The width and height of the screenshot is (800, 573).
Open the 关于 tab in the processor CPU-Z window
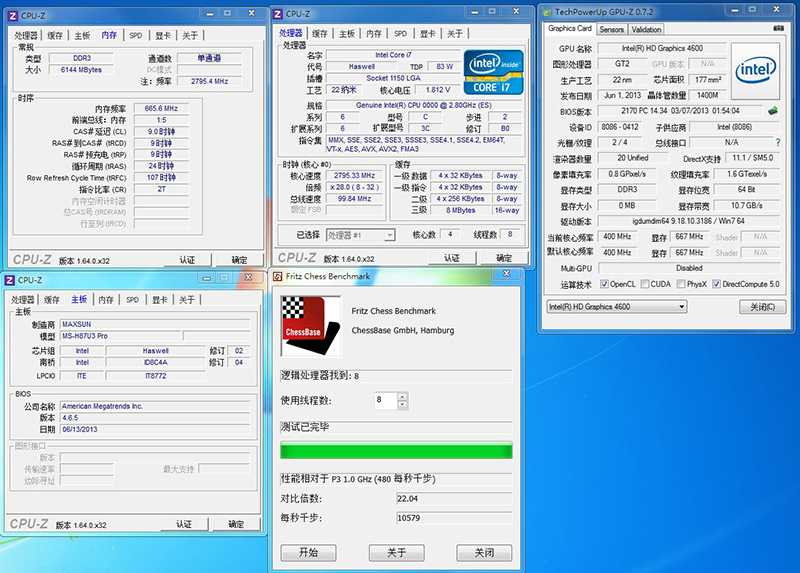tap(455, 34)
